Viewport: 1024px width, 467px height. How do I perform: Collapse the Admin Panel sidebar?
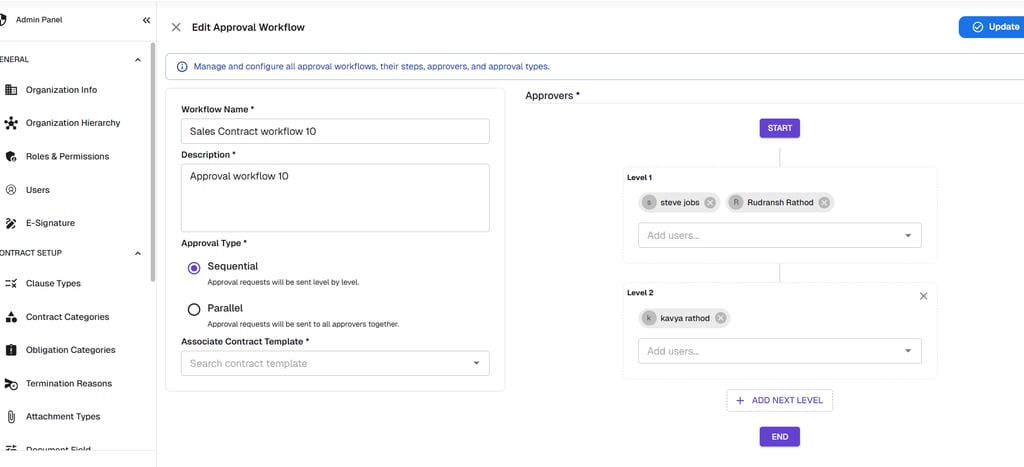[x=146, y=20]
